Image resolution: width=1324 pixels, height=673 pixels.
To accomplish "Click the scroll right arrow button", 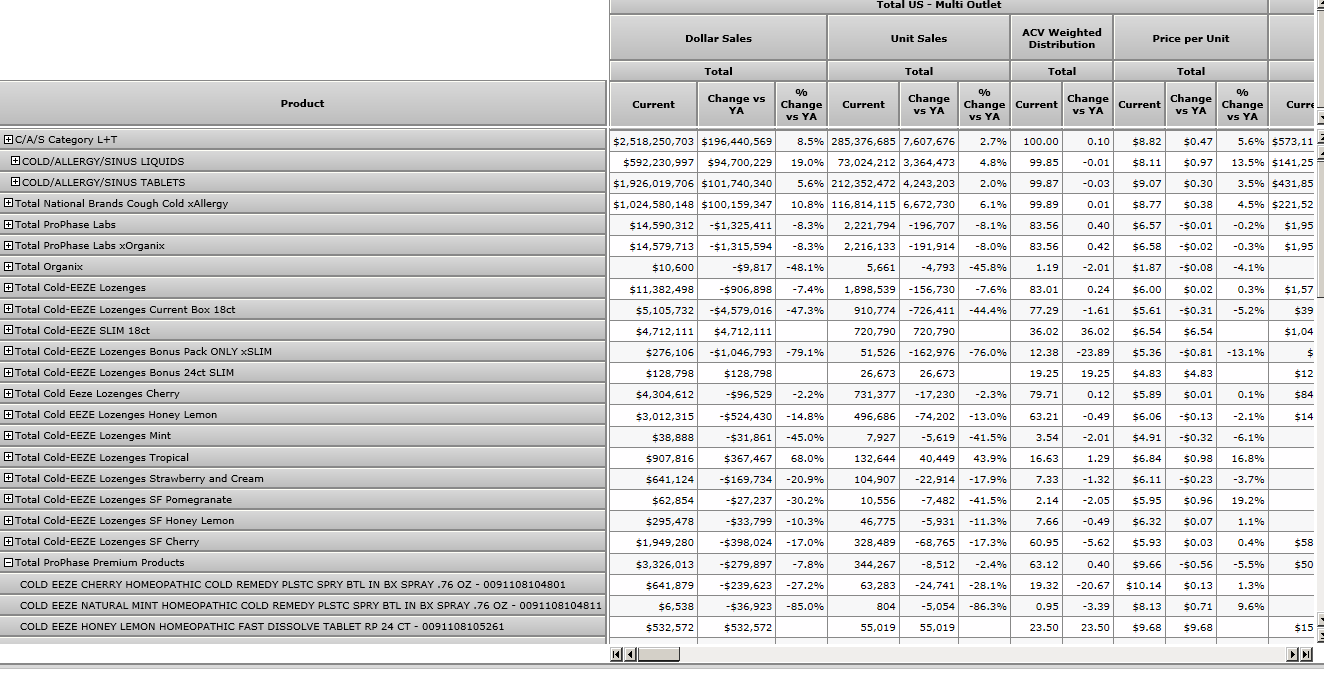I will tap(1293, 654).
